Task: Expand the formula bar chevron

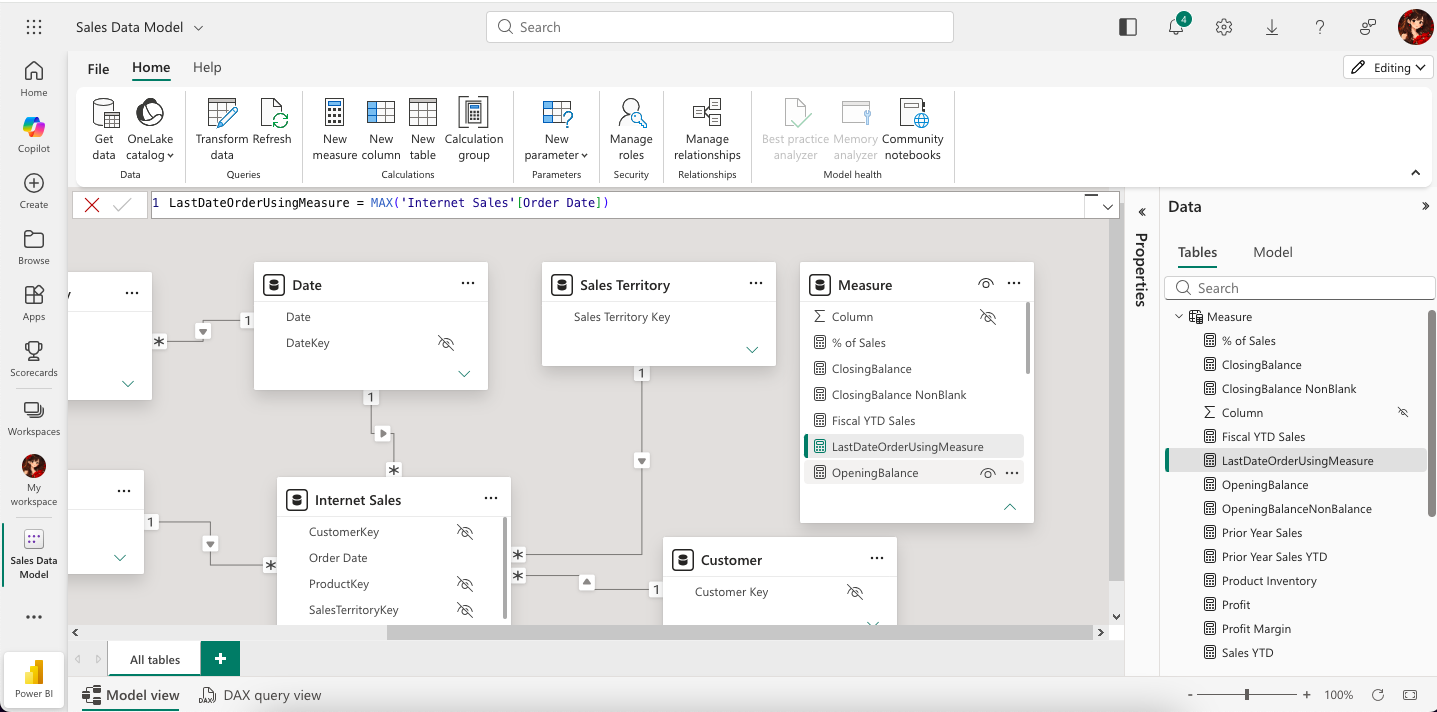Action: tap(1107, 206)
